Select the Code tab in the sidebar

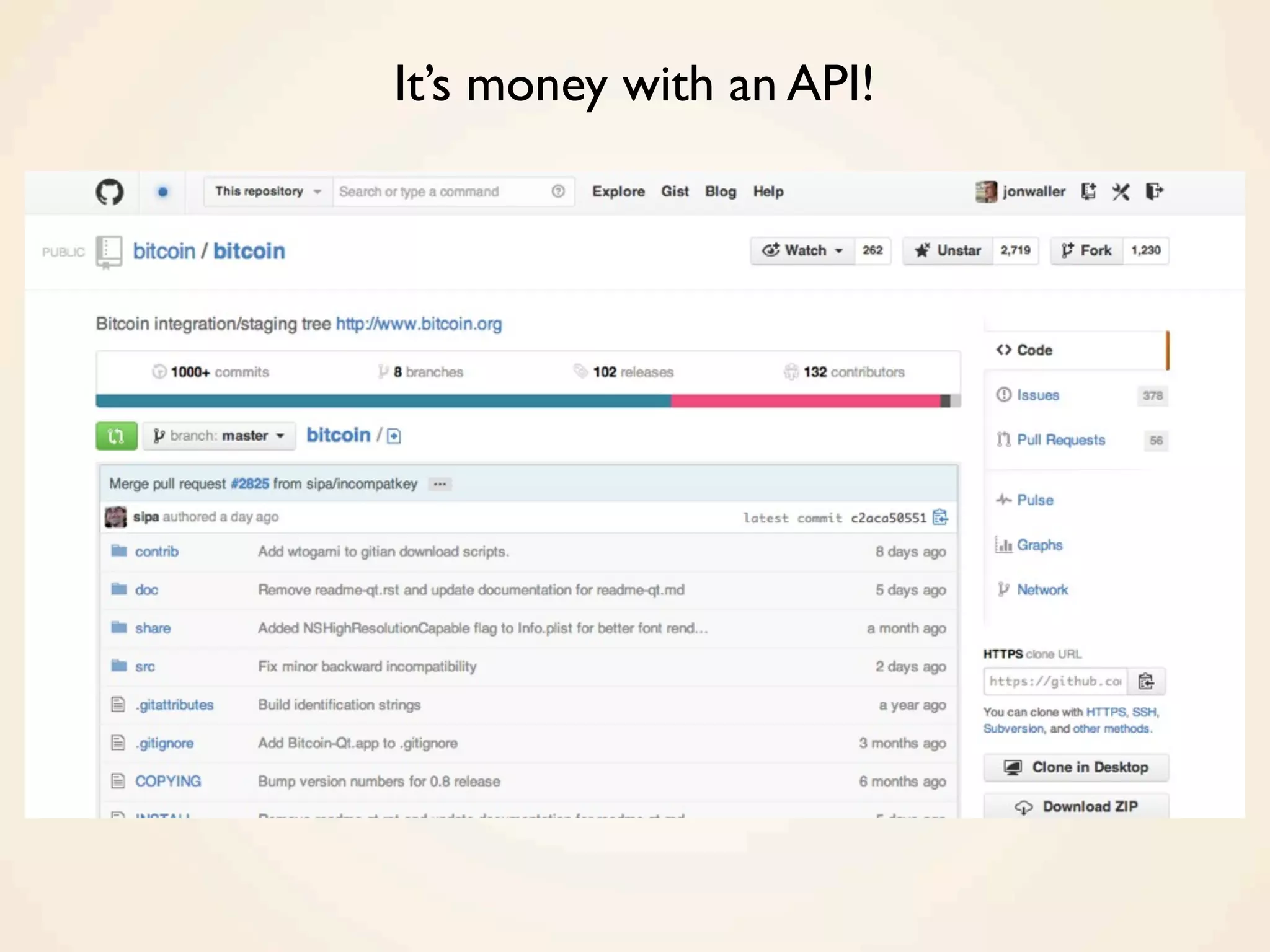point(1076,350)
